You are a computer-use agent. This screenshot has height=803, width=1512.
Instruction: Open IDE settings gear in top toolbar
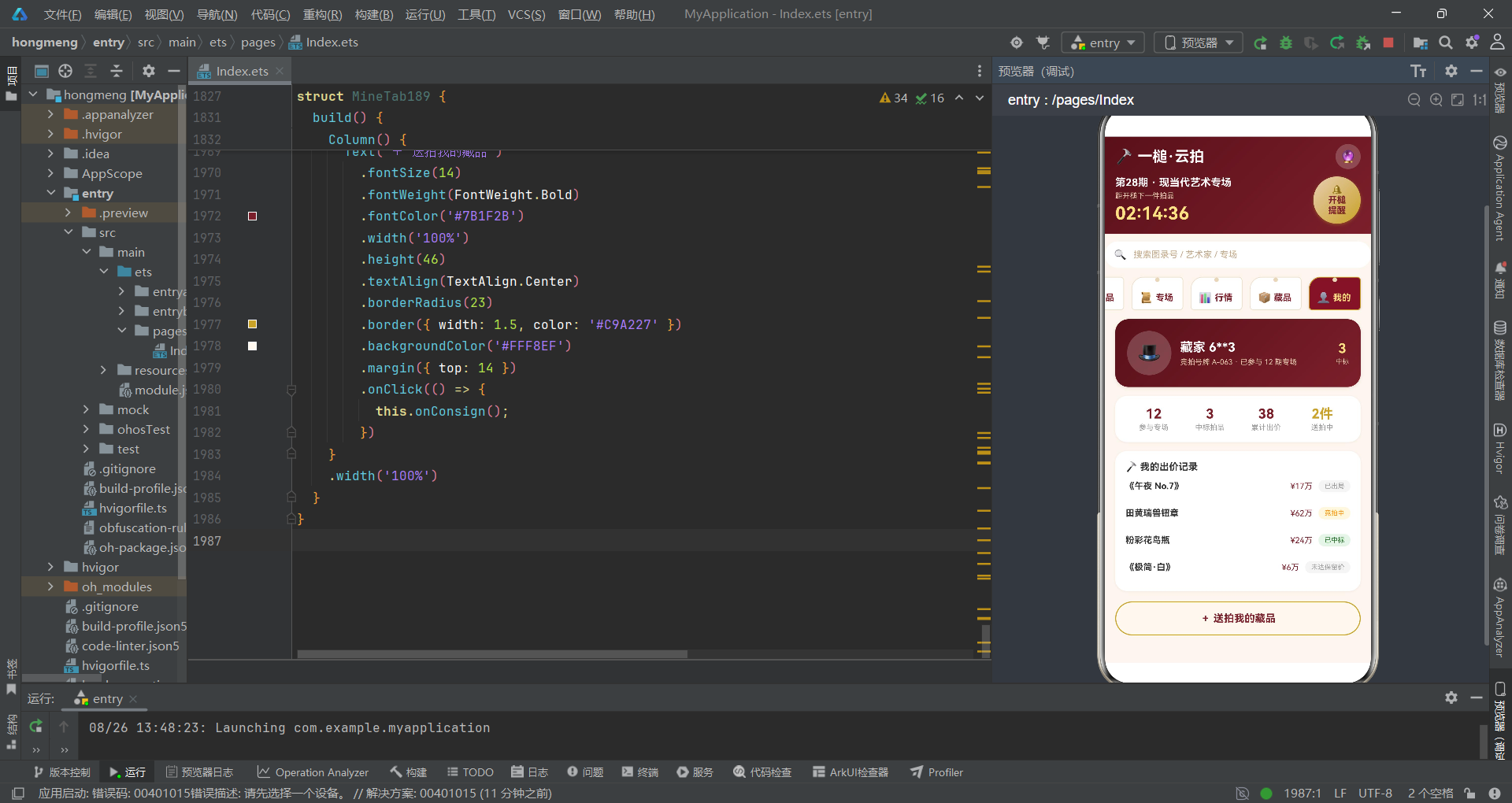[1472, 43]
